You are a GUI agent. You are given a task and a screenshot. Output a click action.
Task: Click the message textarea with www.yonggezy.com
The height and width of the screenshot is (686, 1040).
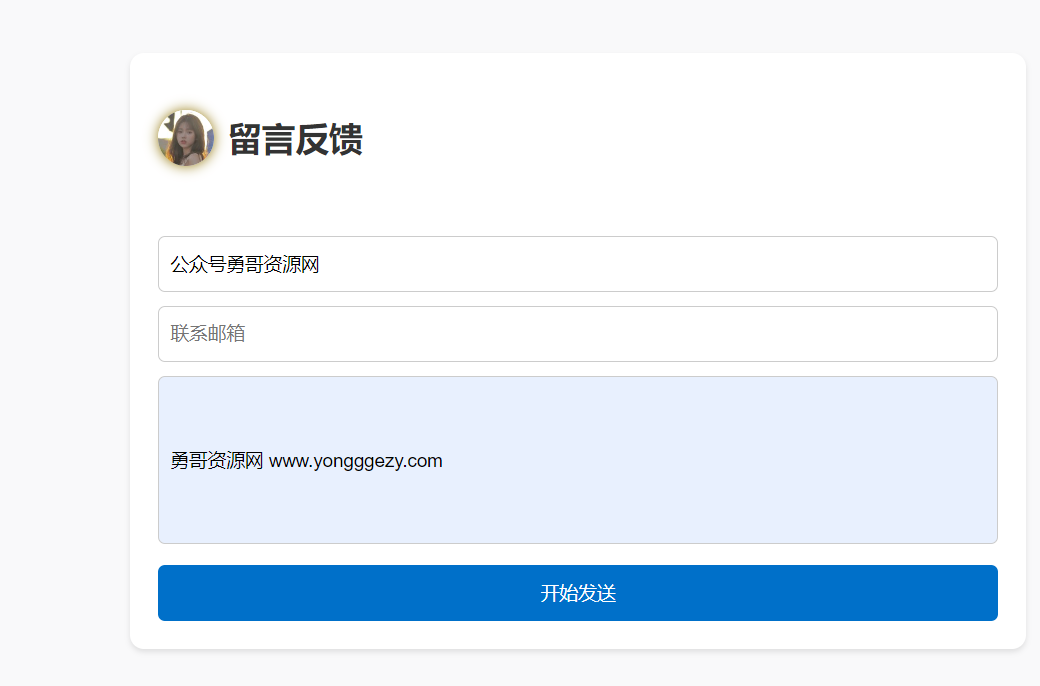tap(578, 460)
